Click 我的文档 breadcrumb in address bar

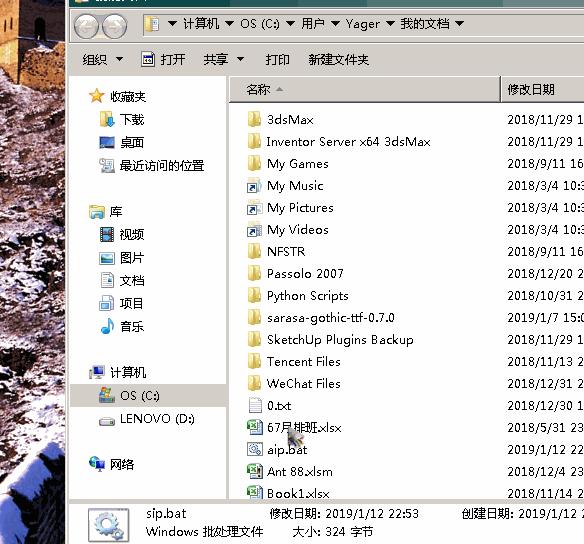point(425,24)
